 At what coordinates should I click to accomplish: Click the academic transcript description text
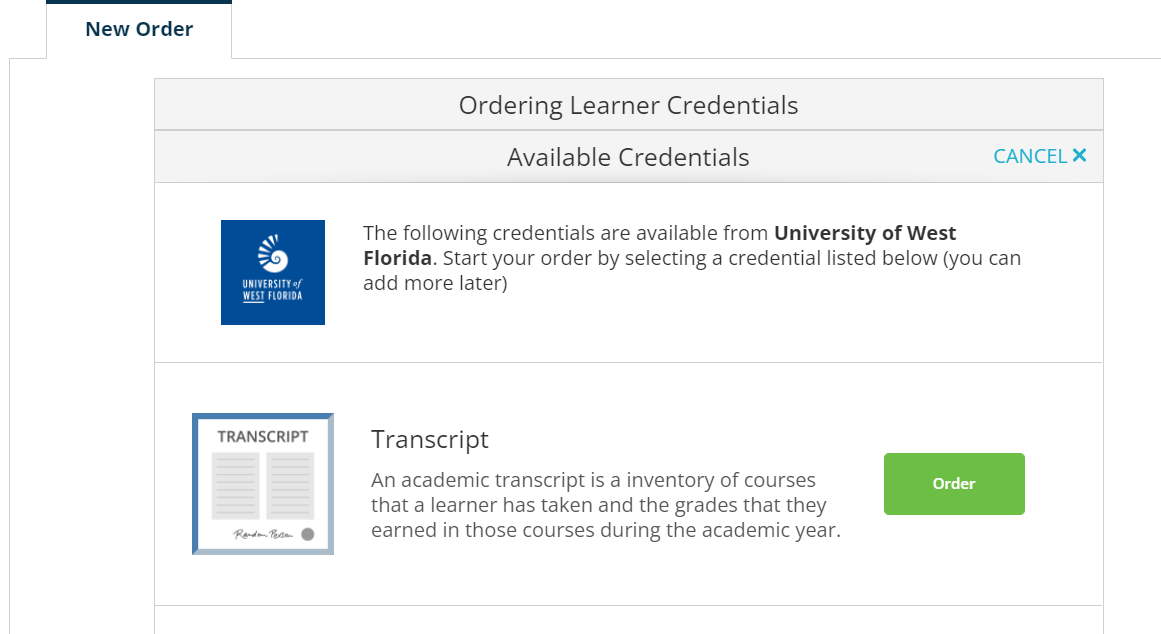pyautogui.click(x=606, y=505)
